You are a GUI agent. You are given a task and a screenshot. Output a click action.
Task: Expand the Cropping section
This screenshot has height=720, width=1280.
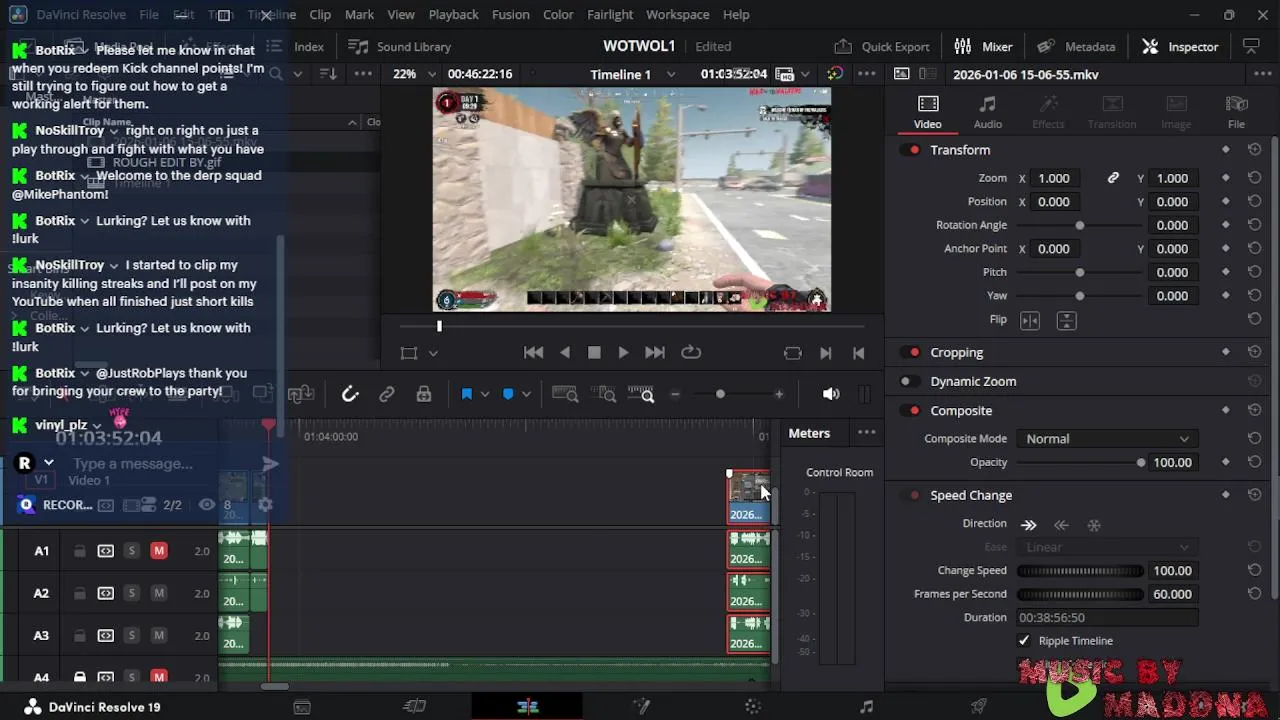(957, 352)
